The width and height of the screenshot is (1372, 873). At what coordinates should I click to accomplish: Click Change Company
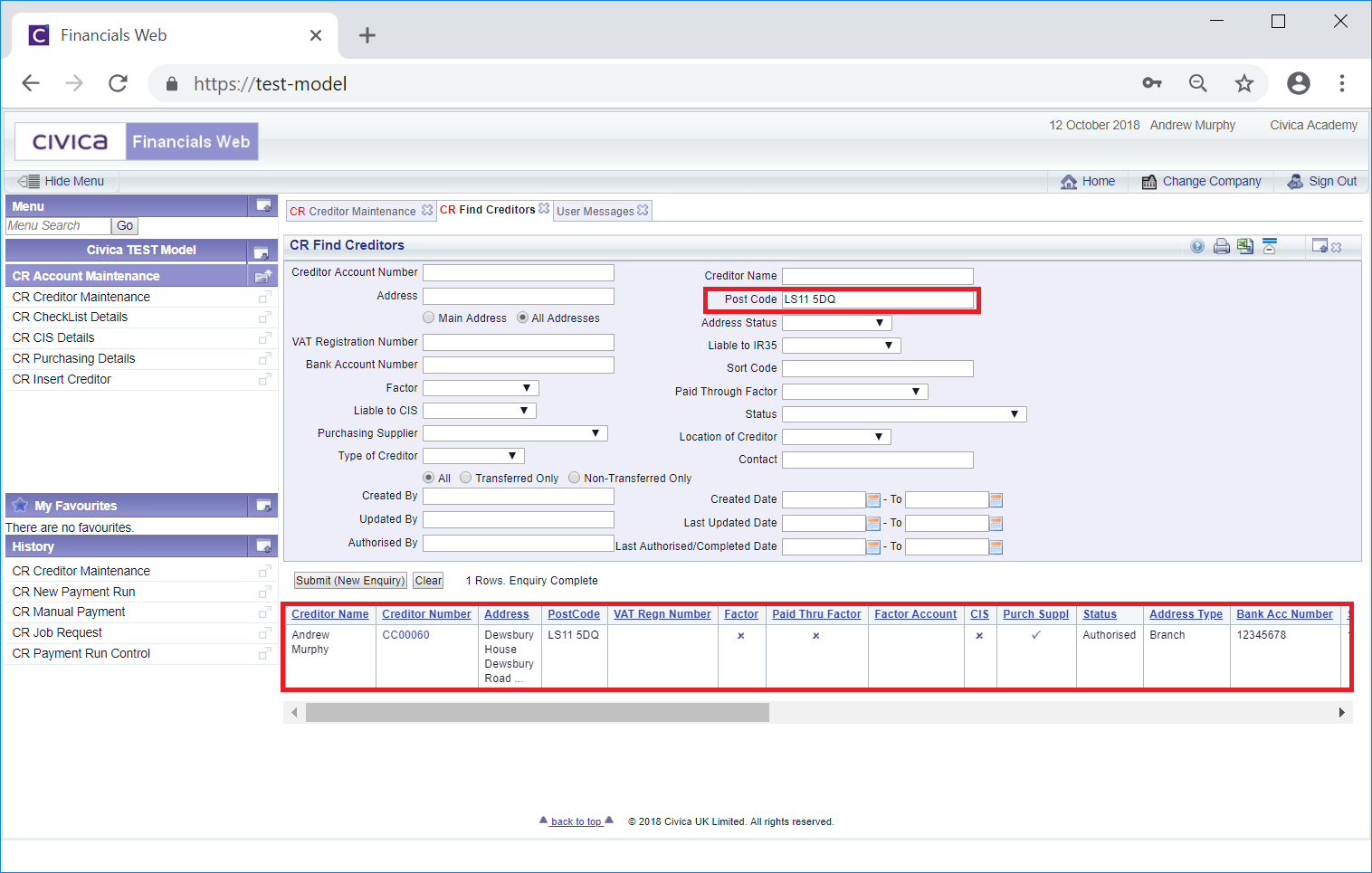pyautogui.click(x=1202, y=181)
